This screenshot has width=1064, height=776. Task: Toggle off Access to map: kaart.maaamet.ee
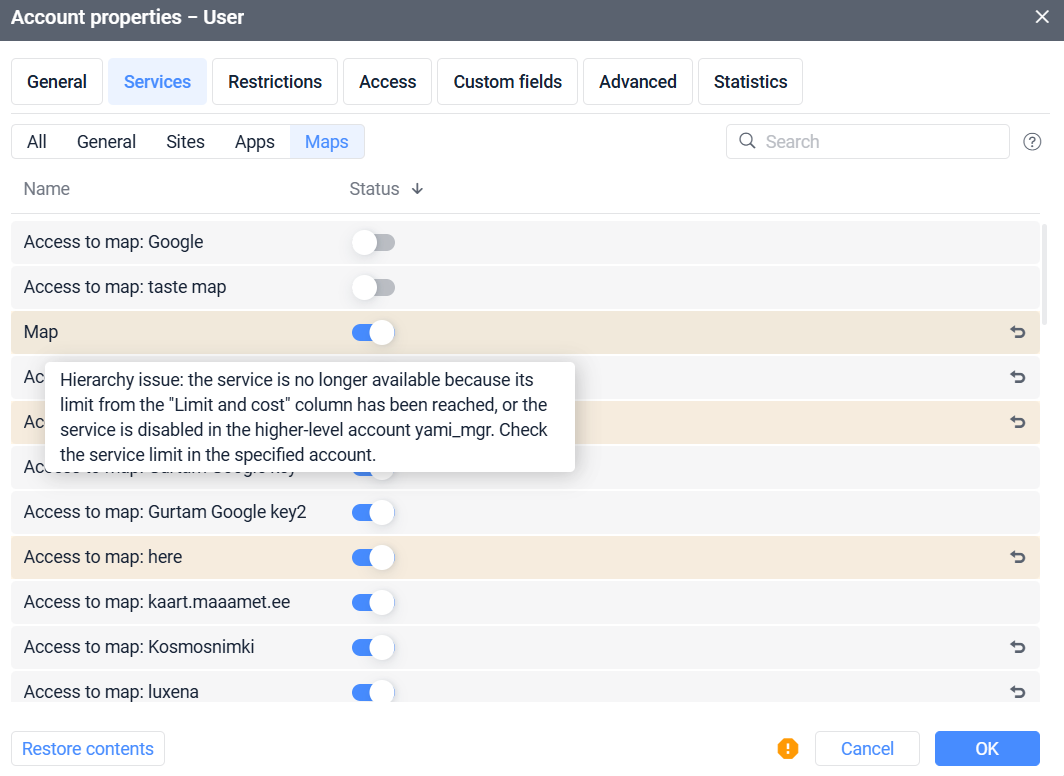click(x=373, y=602)
